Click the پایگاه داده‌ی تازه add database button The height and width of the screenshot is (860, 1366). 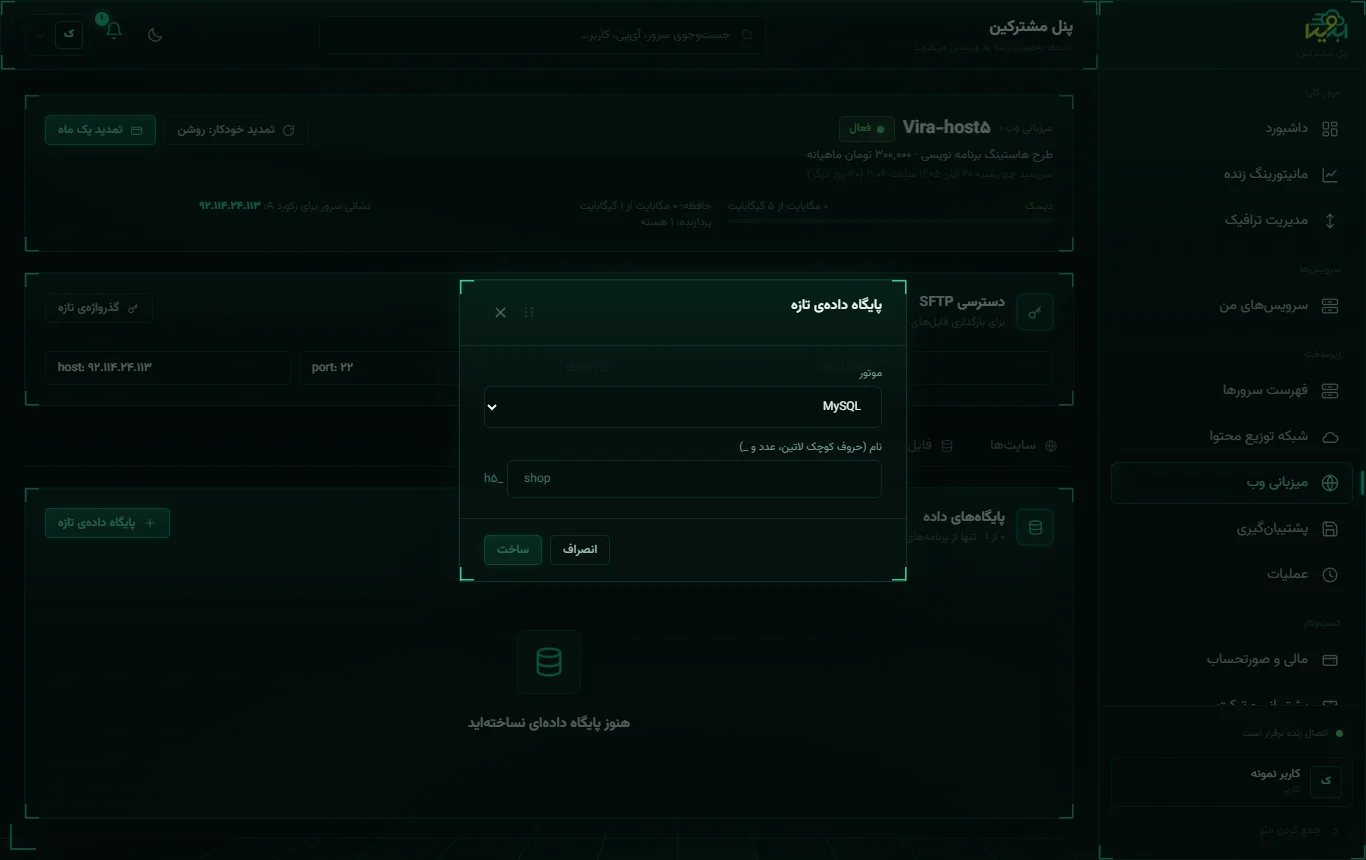coord(107,522)
